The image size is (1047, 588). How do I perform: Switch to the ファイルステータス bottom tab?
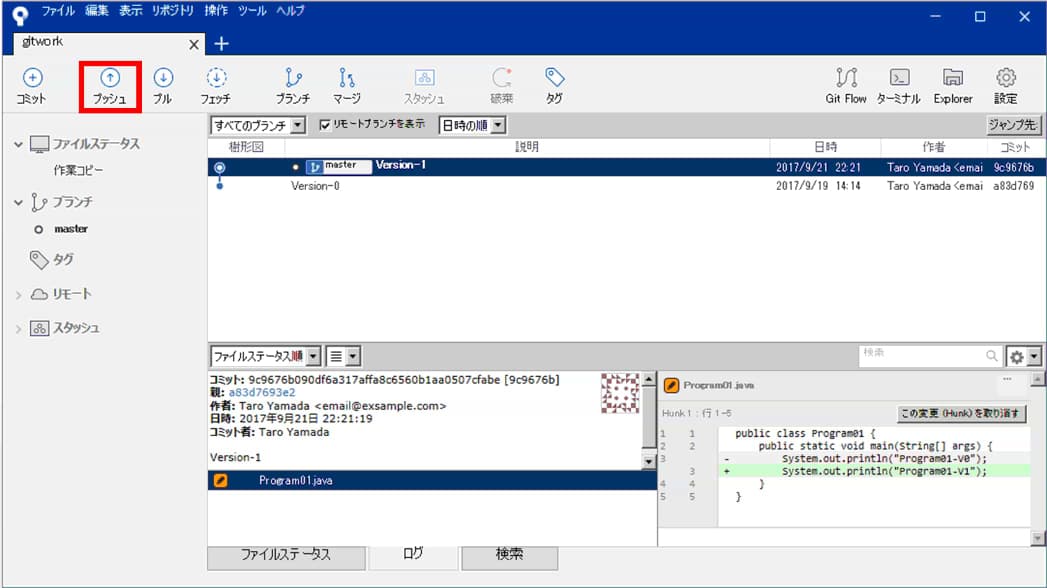[x=285, y=554]
